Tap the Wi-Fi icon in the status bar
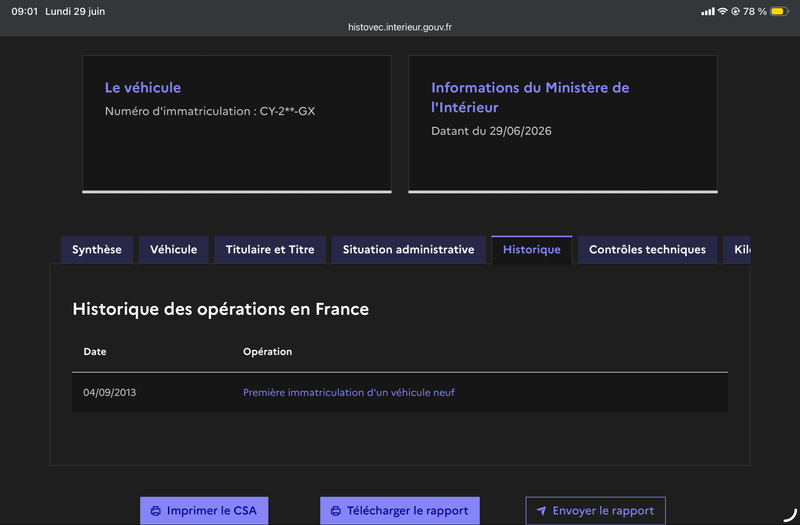 pyautogui.click(x=722, y=11)
